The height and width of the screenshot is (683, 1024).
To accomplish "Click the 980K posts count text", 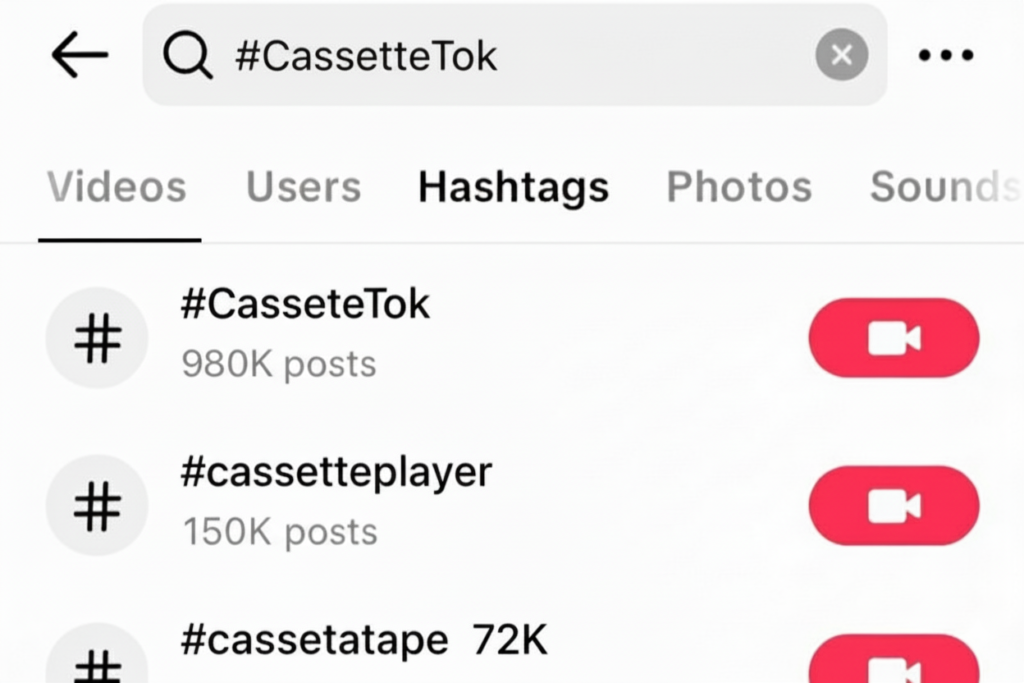I will pyautogui.click(x=279, y=365).
